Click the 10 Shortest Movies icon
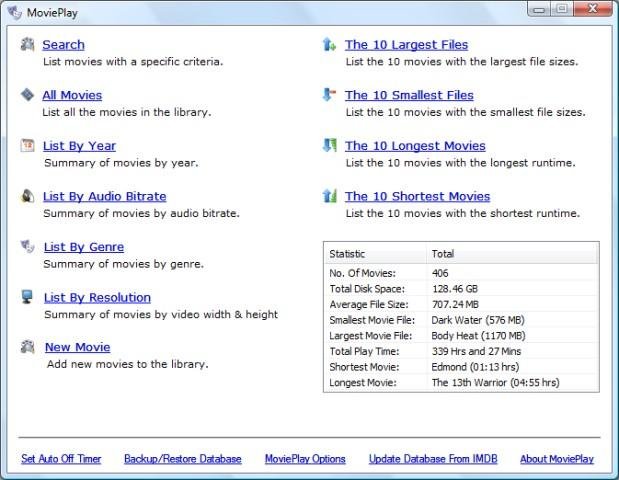The image size is (619, 480). [x=329, y=196]
